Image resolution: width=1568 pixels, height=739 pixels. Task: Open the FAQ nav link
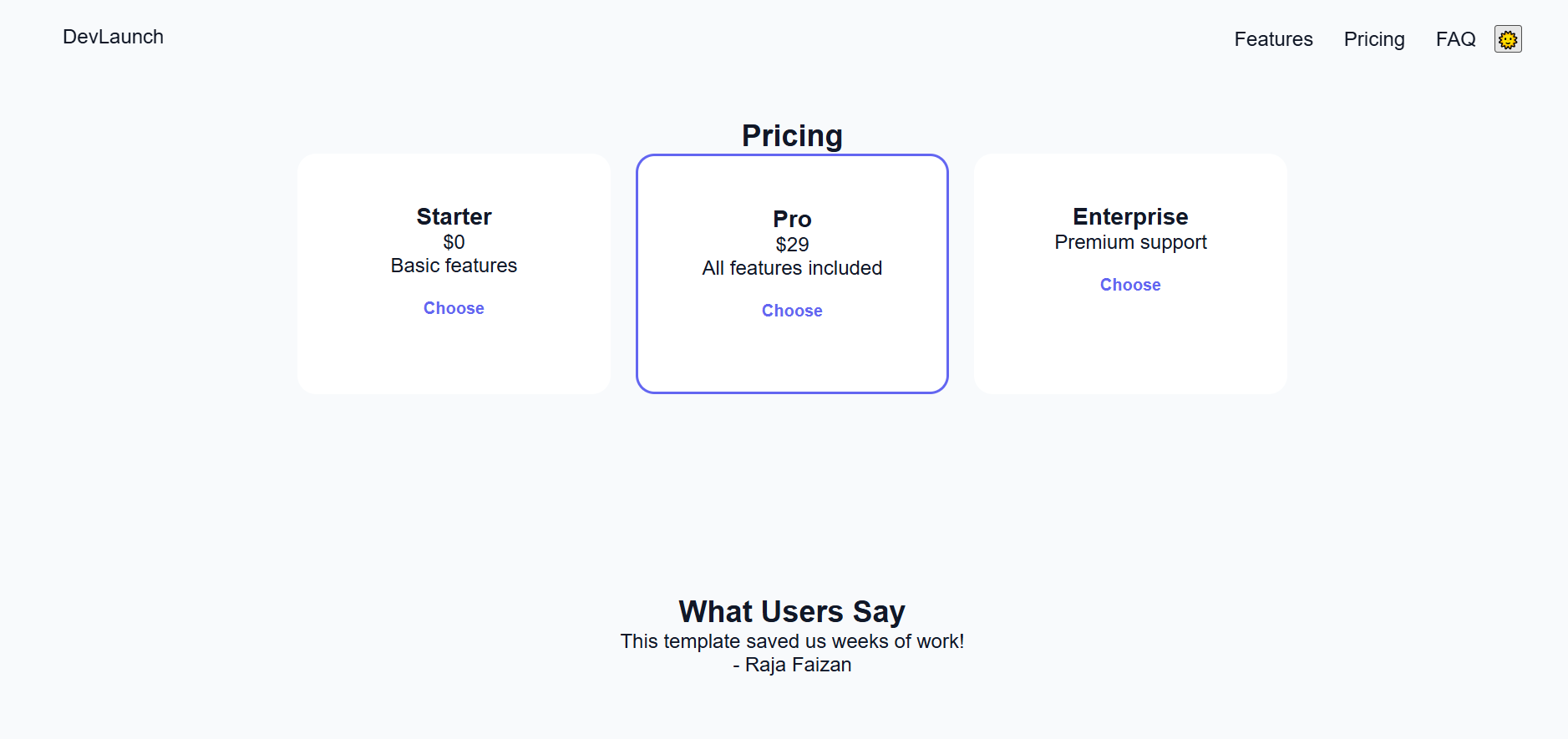tap(1455, 39)
